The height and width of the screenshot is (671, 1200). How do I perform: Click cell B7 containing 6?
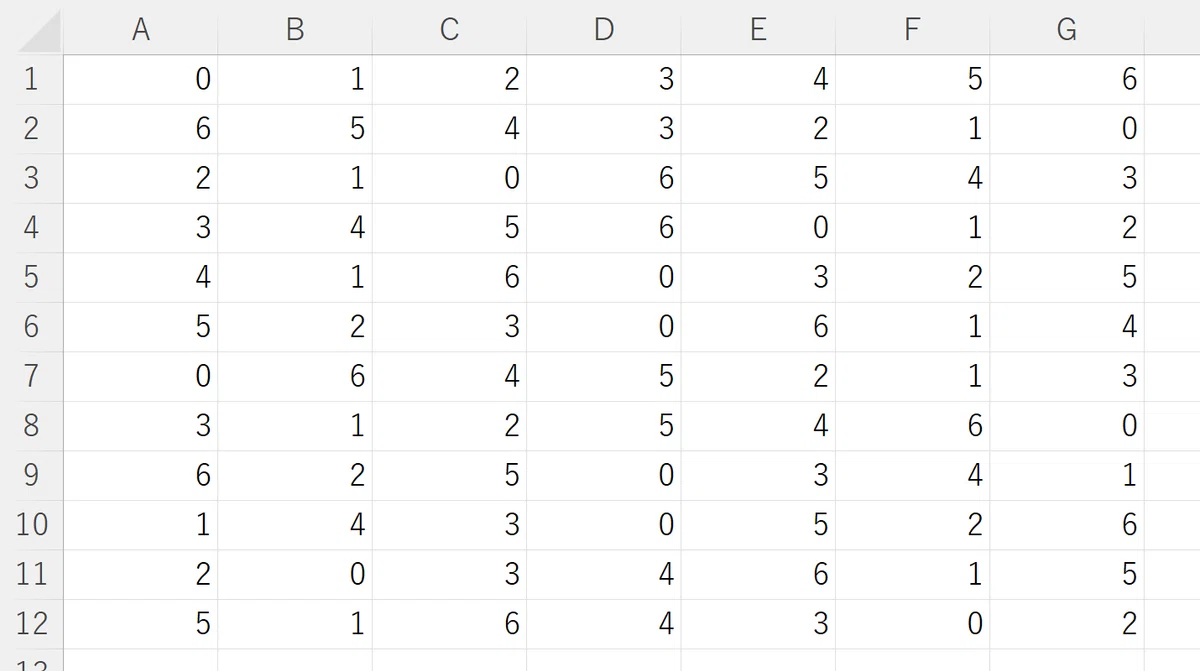pos(295,376)
